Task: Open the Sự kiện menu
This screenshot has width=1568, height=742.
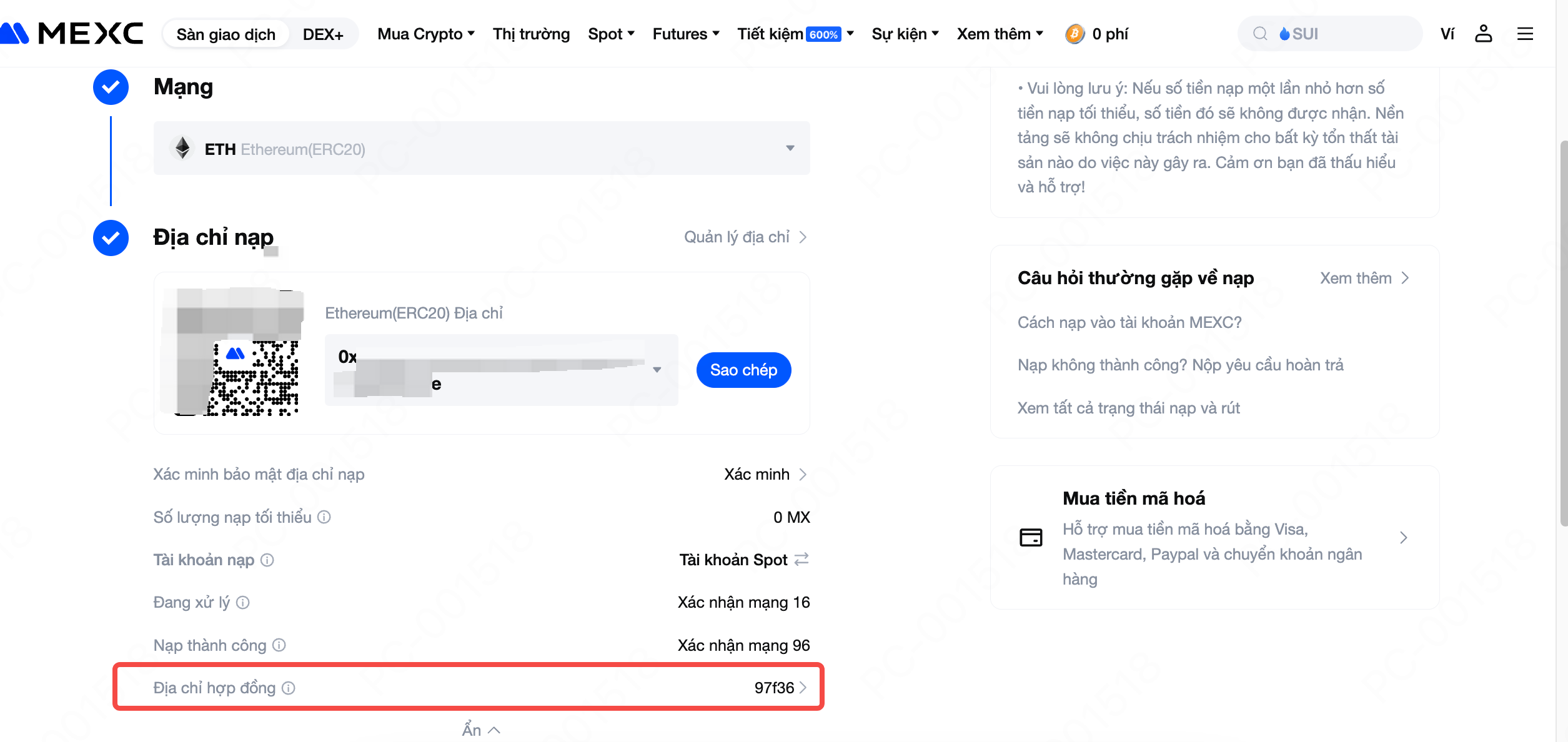Action: pyautogui.click(x=905, y=34)
